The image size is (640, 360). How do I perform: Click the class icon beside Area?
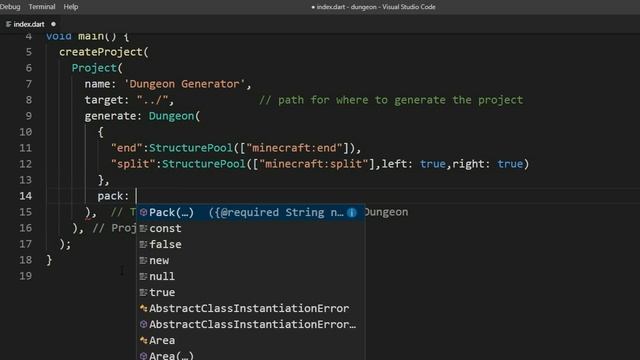coord(143,340)
